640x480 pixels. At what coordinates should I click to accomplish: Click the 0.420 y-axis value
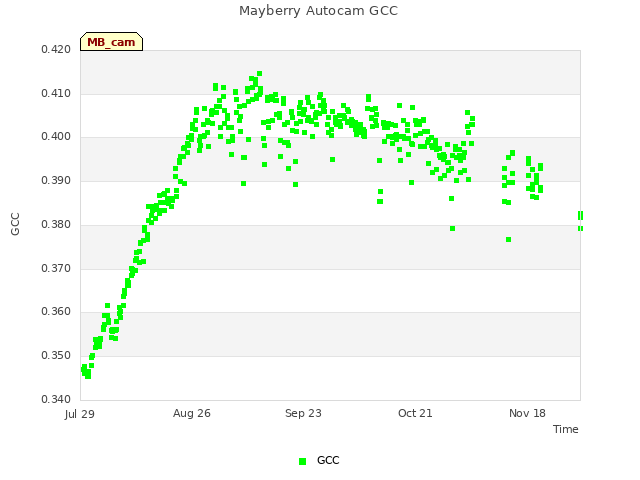(x=56, y=49)
